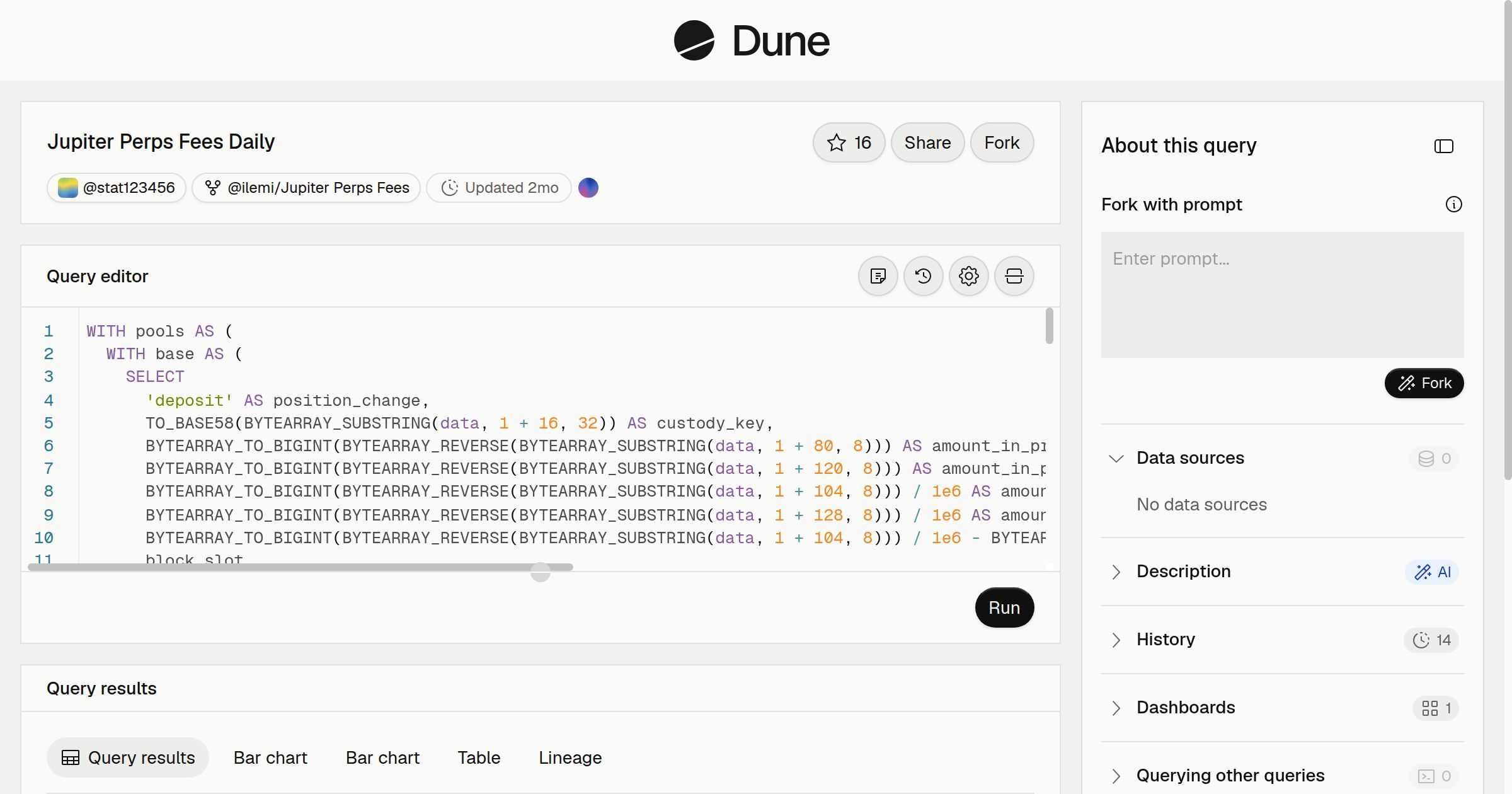Click the editor vertical scrollbar thumb
Screen dimensions: 1512x794
coord(1049,326)
